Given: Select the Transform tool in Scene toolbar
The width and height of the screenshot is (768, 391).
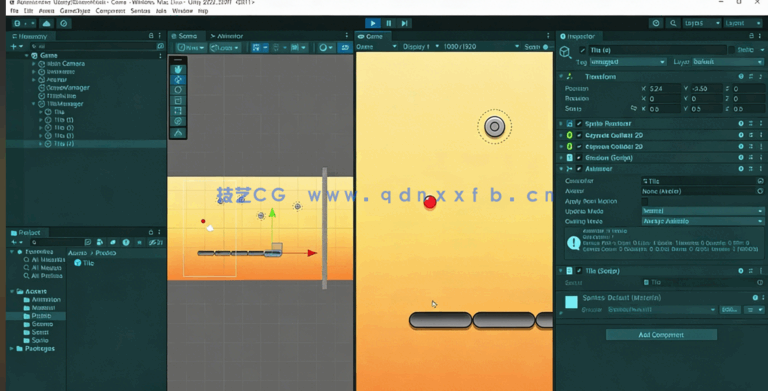Looking at the screenshot, I should (x=178, y=121).
